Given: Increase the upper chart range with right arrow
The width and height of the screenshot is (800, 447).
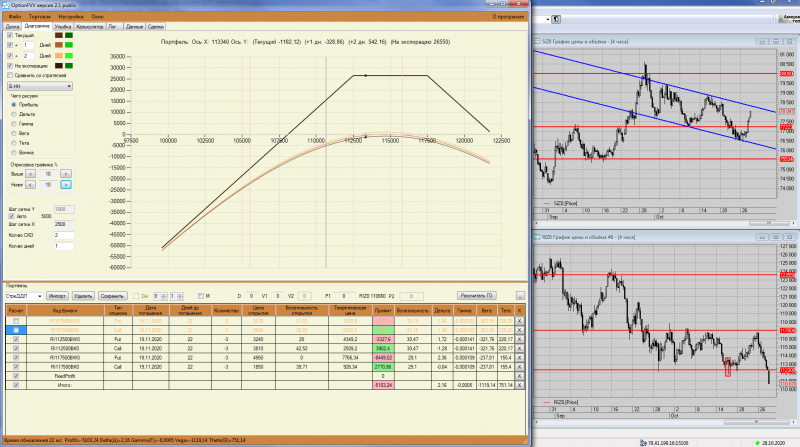Looking at the screenshot, I should 66,174.
